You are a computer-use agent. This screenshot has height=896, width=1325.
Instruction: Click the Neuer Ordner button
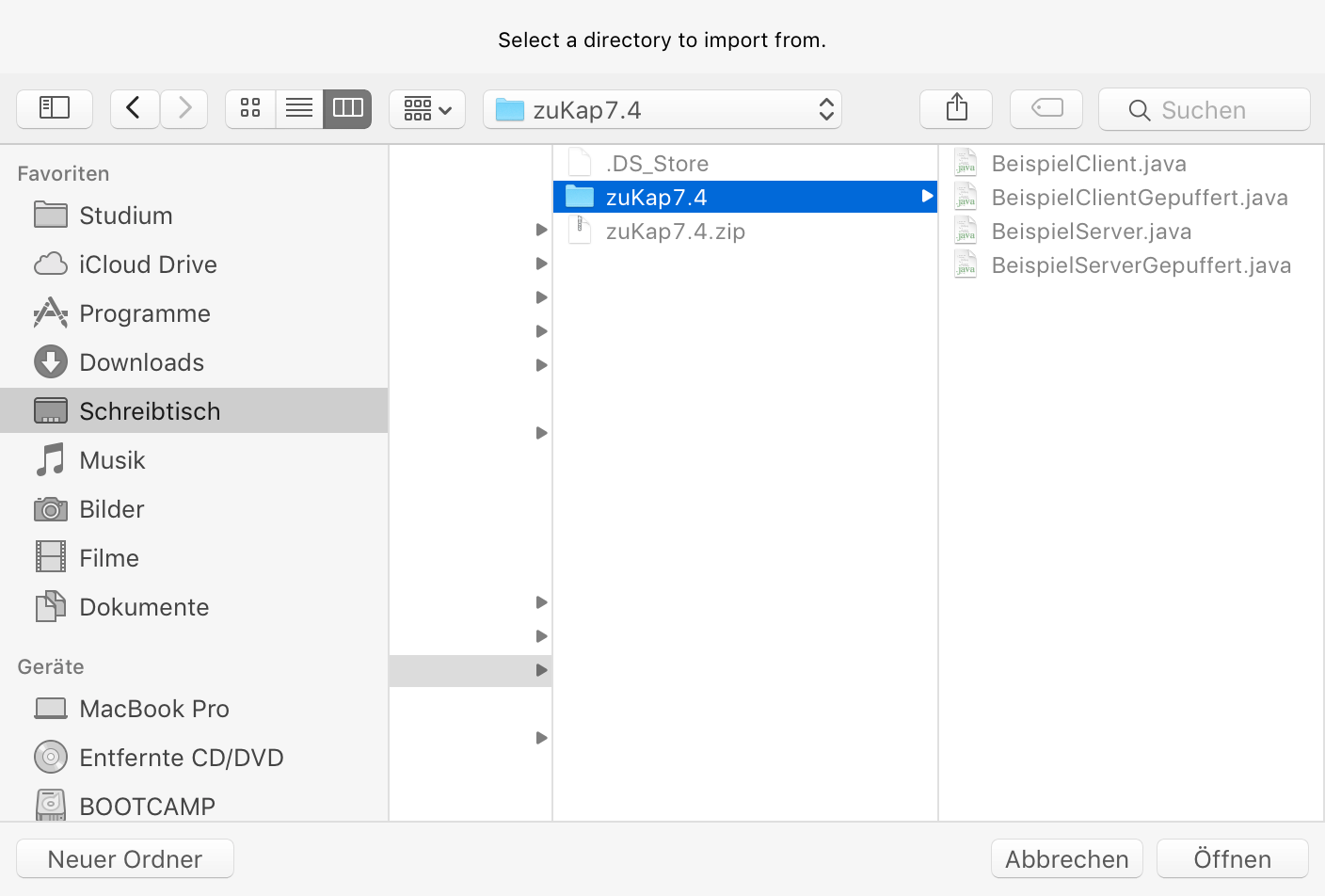(x=125, y=858)
